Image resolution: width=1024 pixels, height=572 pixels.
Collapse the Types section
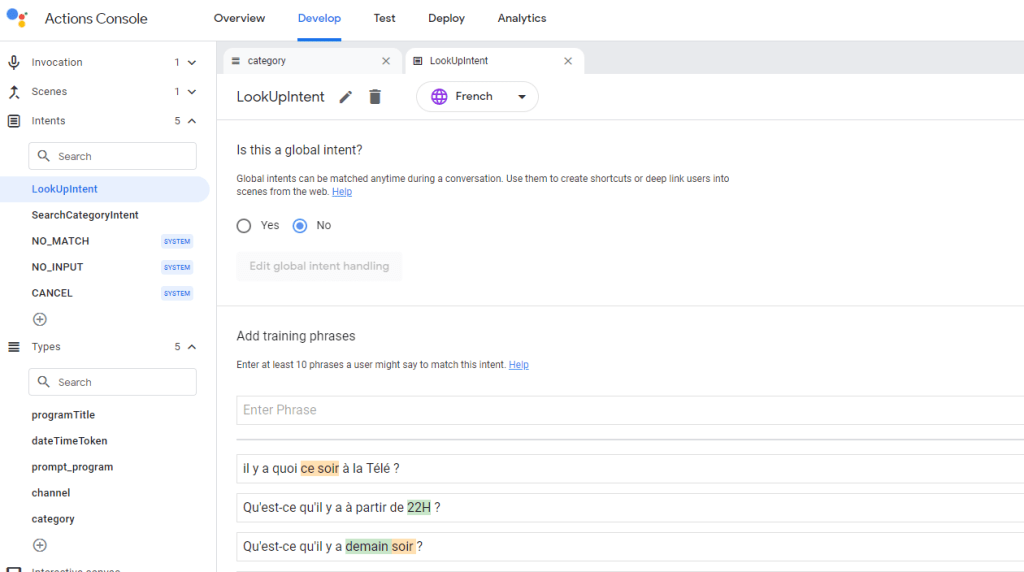point(192,347)
